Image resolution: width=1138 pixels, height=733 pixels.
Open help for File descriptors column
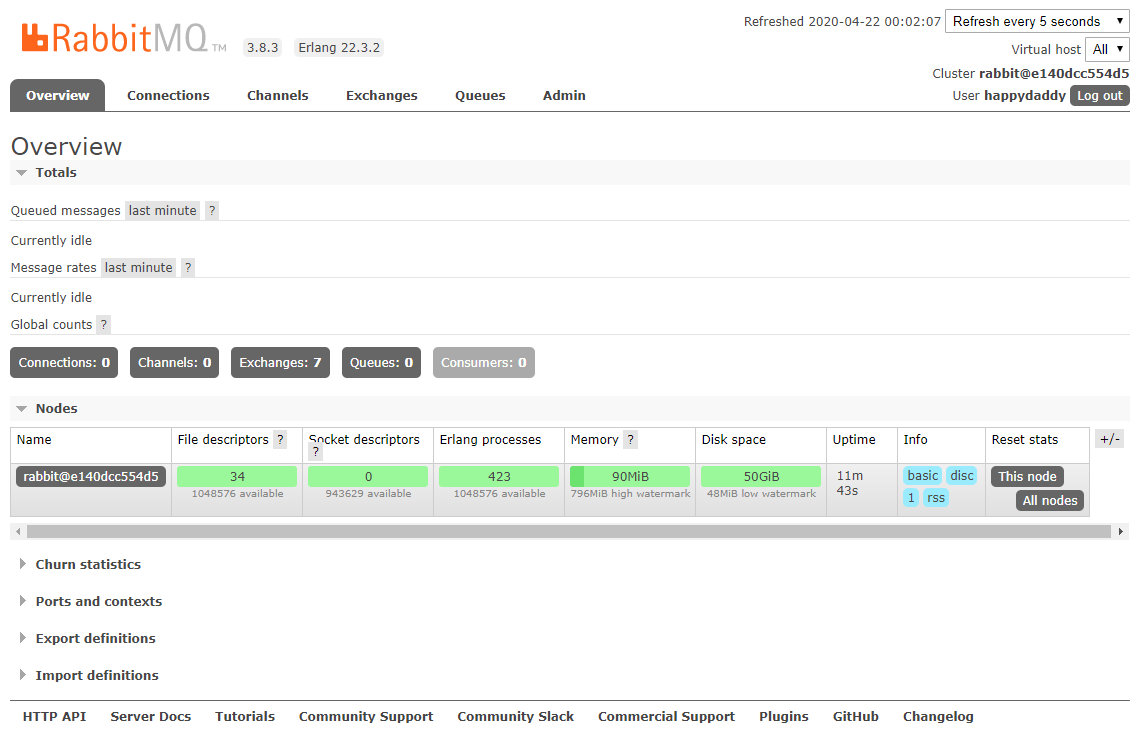[280, 439]
